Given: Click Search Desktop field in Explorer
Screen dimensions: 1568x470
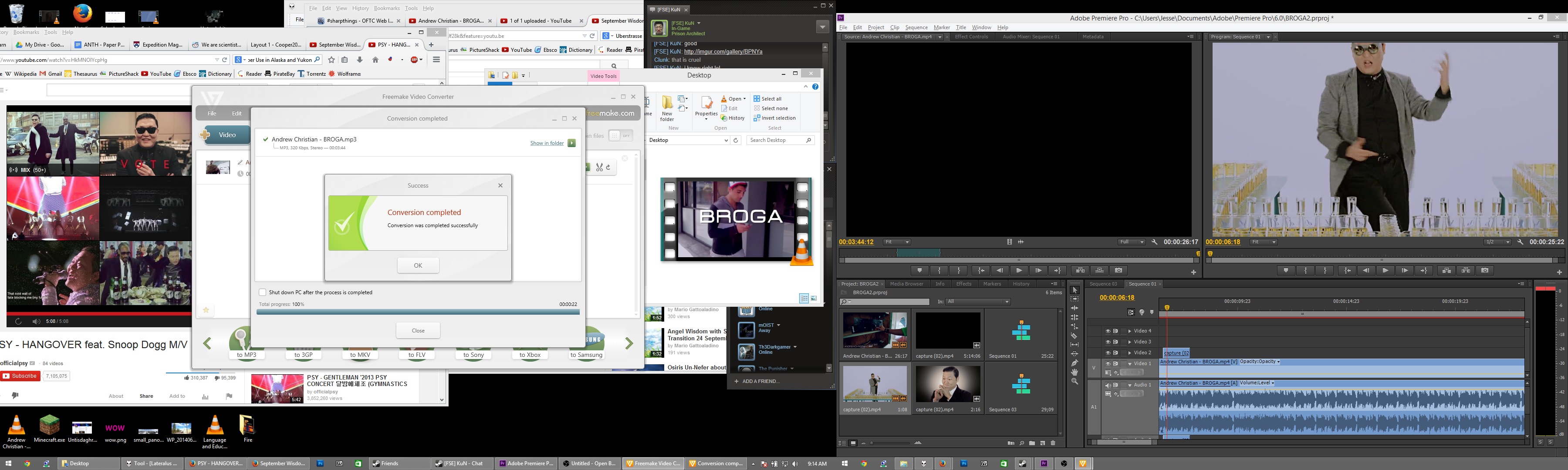Looking at the screenshot, I should coord(781,141).
